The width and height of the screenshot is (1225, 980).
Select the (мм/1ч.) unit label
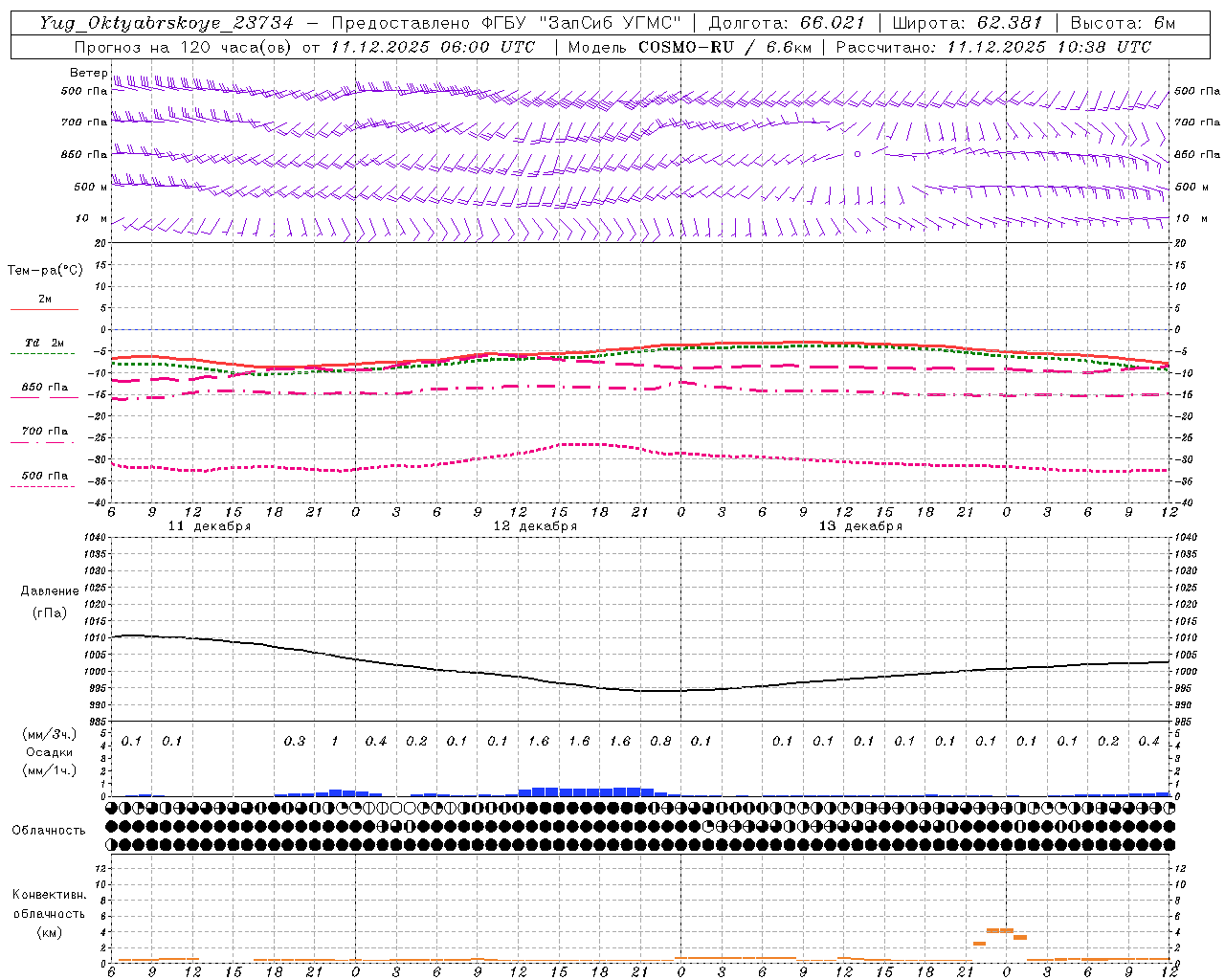pyautogui.click(x=49, y=769)
